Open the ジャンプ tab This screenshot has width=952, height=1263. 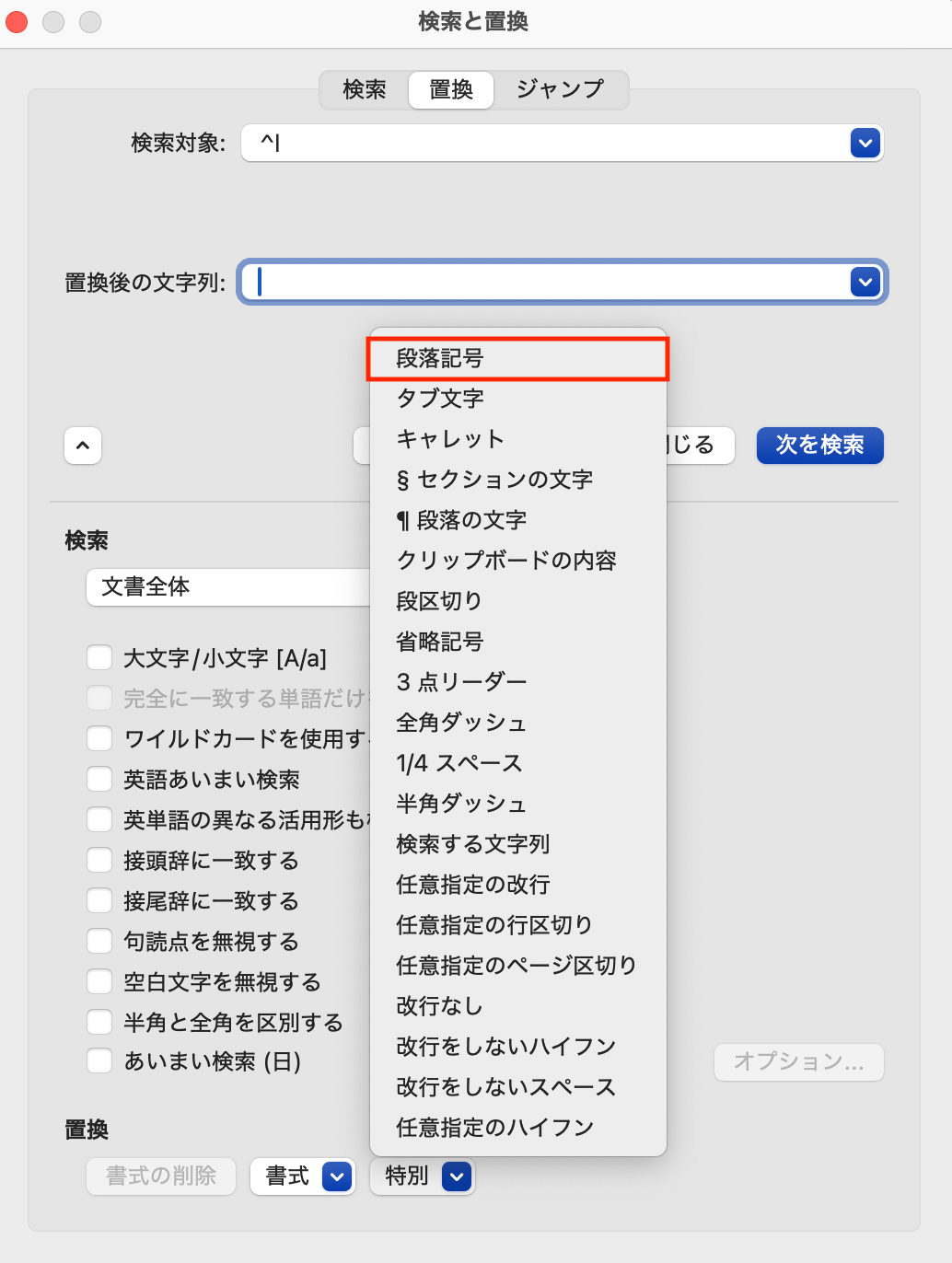point(561,89)
